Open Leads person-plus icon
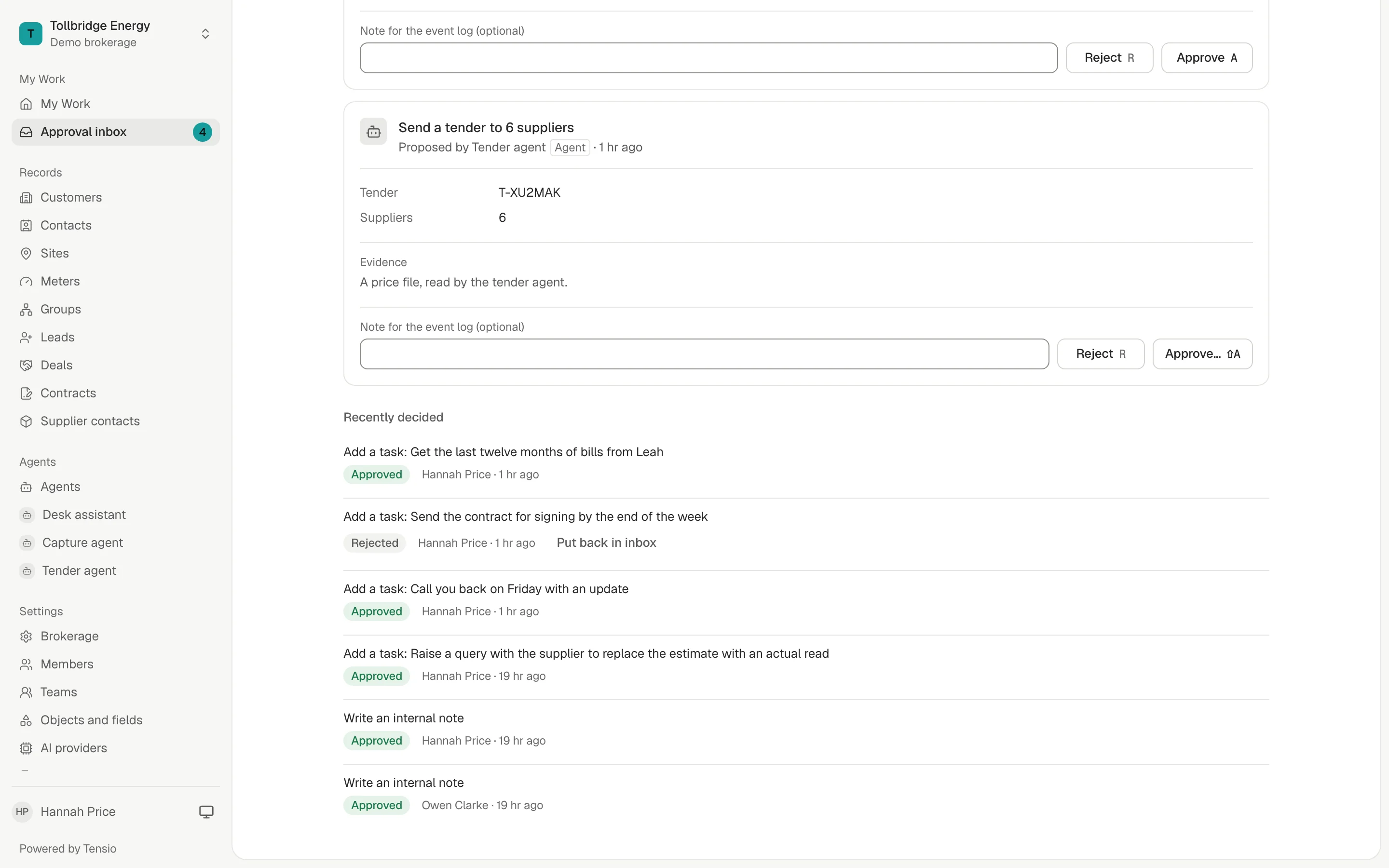Screen dimensions: 1389x868 coord(26,338)
